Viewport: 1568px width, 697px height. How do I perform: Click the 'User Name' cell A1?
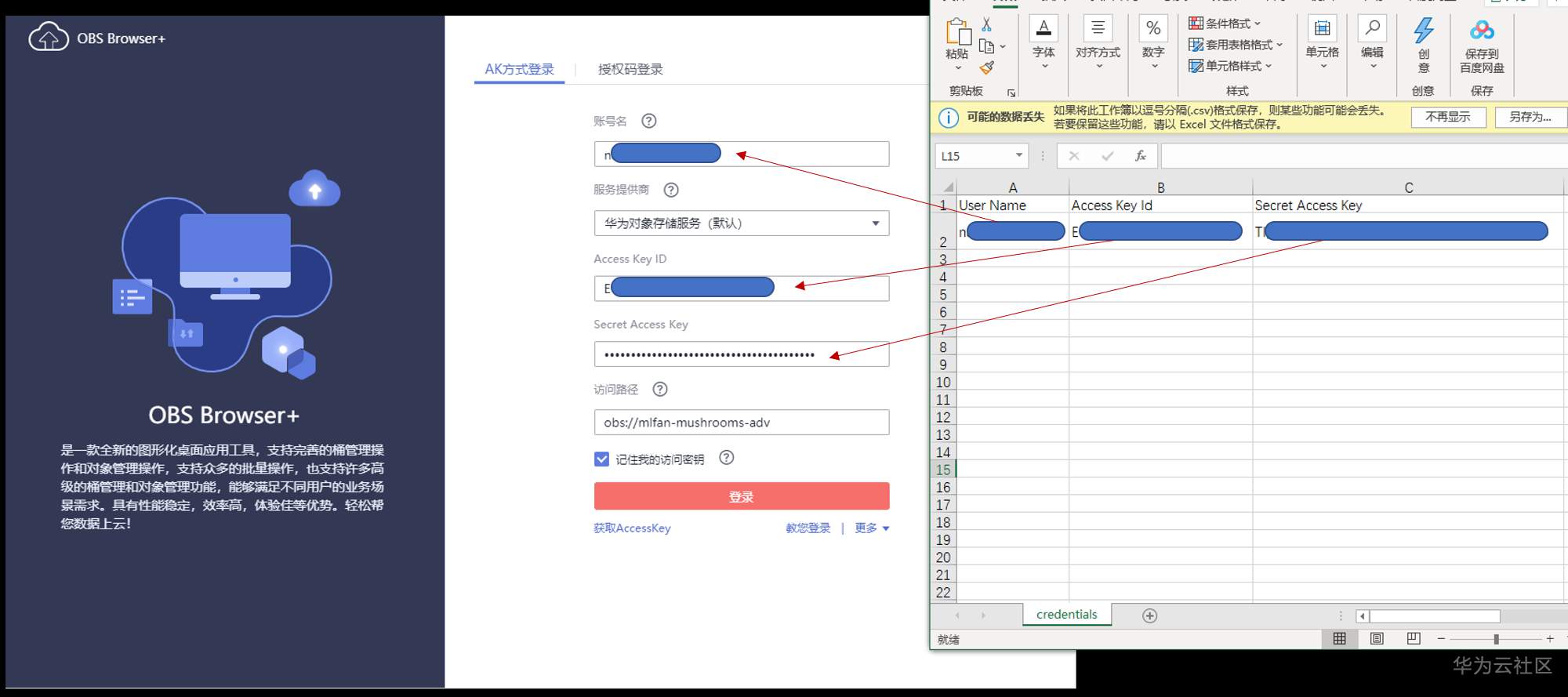click(x=1013, y=205)
